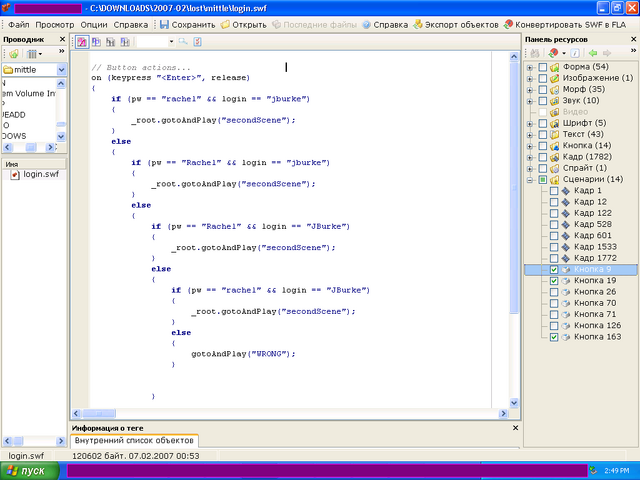Click the Форма folder icon
640x480 pixels.
(x=554, y=67)
